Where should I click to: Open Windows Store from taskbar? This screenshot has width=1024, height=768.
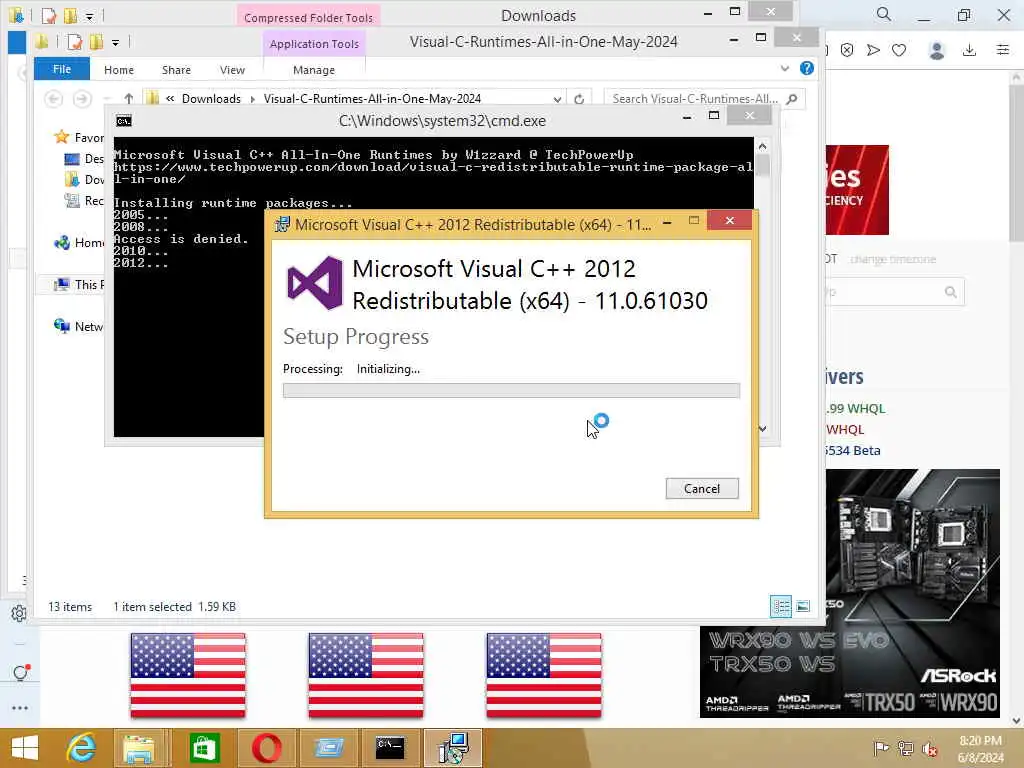pos(204,748)
